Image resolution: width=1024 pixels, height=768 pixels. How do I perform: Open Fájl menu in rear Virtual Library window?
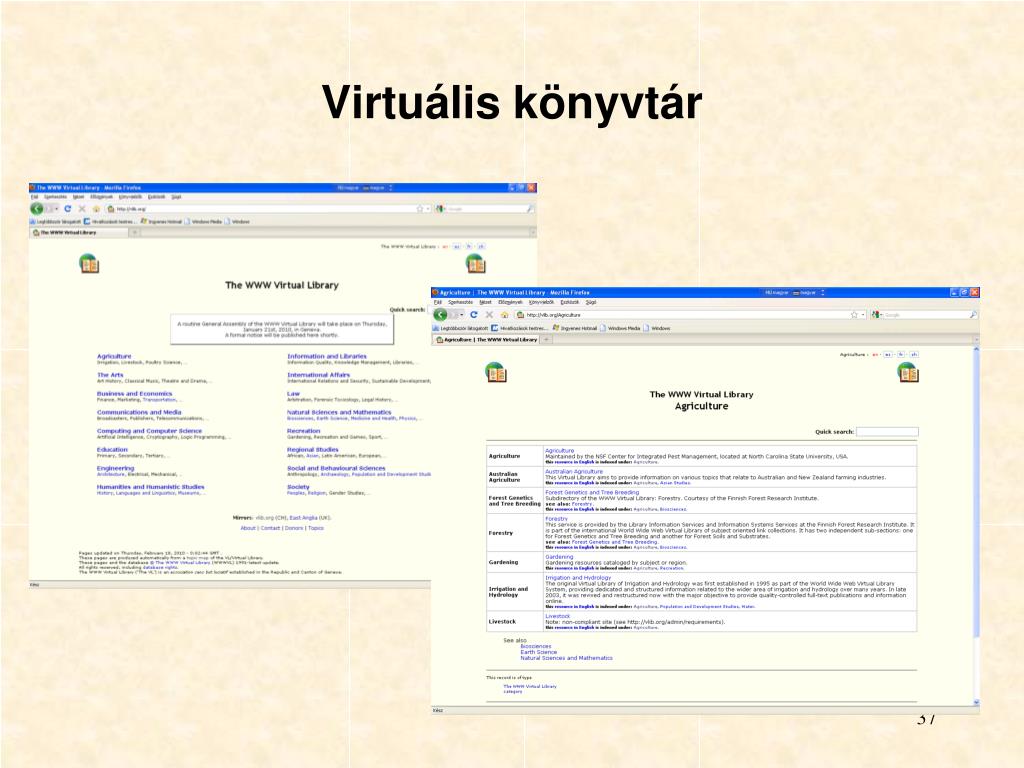tap(35, 197)
